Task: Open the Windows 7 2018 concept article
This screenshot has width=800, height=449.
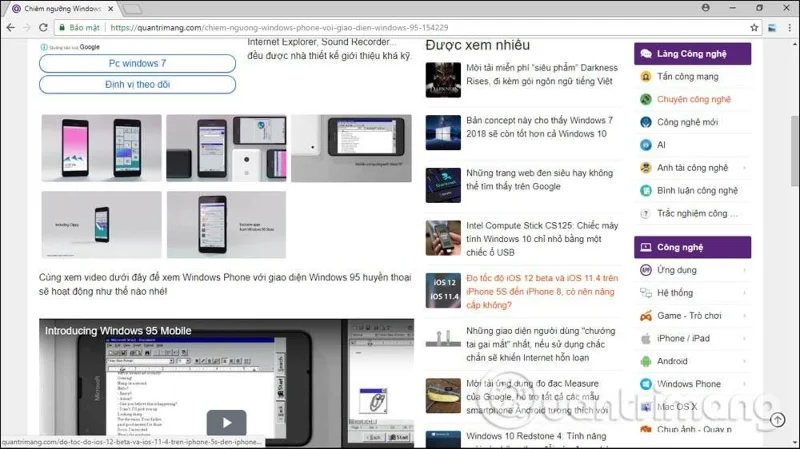Action: [x=539, y=127]
